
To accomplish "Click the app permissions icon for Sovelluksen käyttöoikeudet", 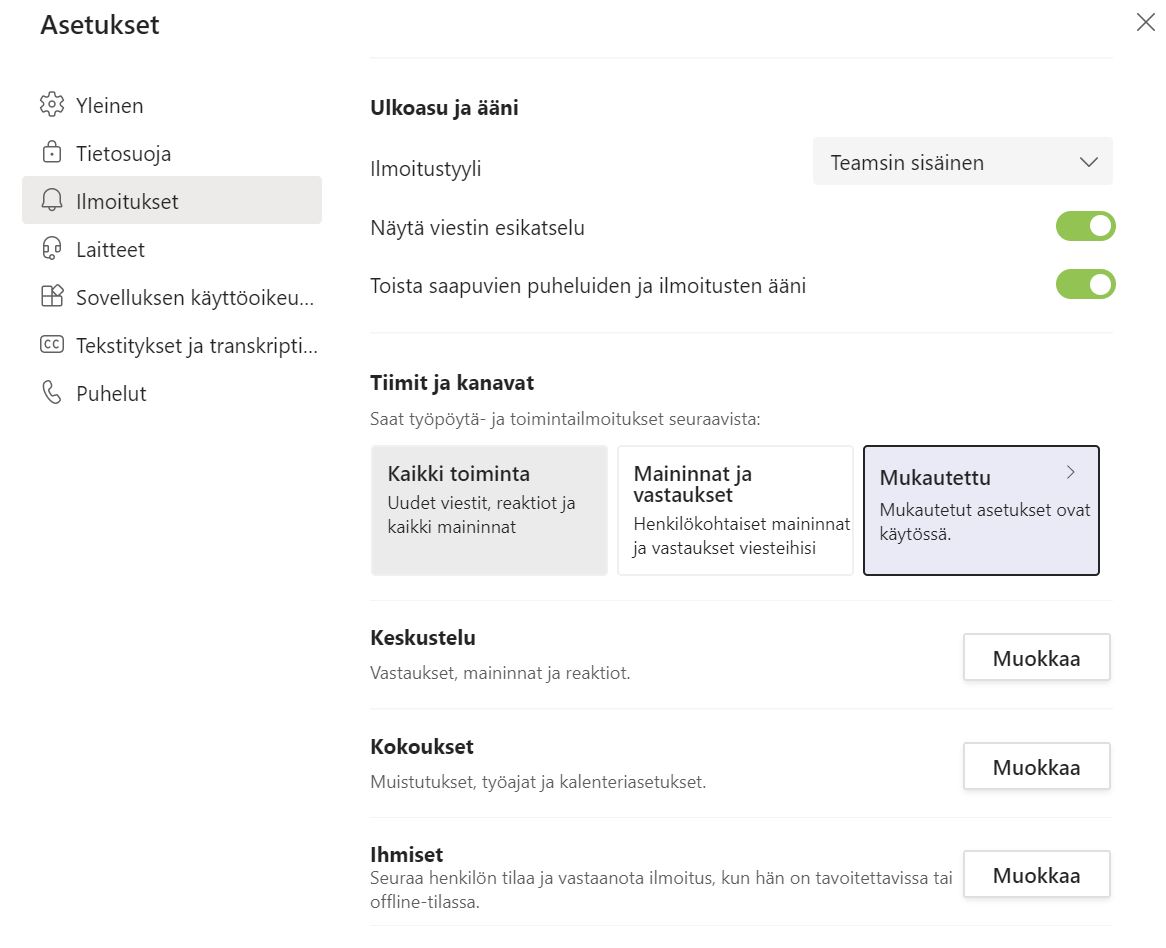I will [x=51, y=297].
